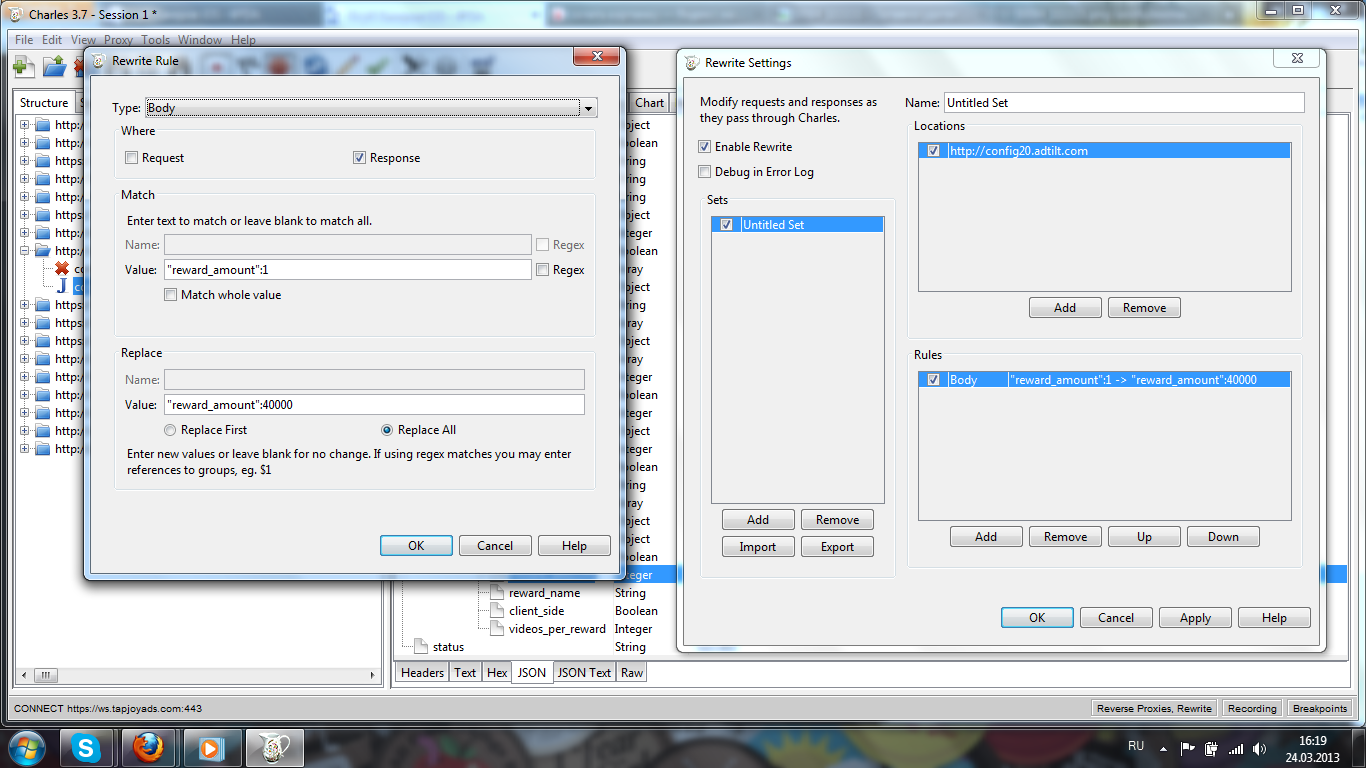
Task: Click the power tray icon
Action: tap(1211, 748)
